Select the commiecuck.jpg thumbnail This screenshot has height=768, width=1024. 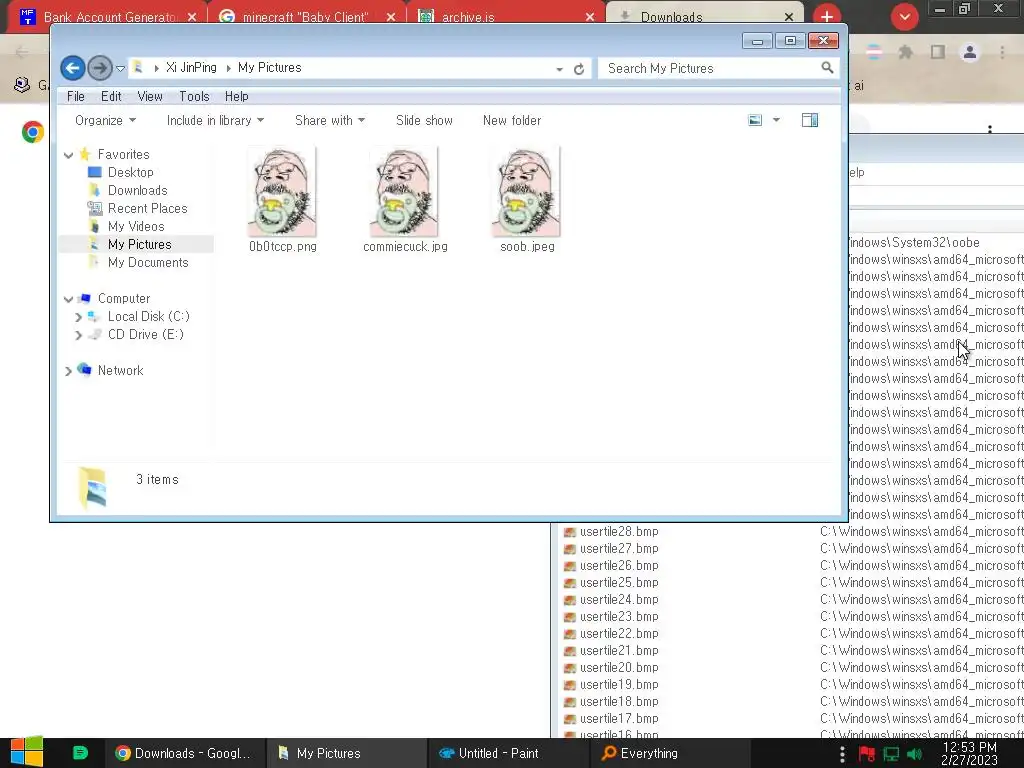coord(404,191)
